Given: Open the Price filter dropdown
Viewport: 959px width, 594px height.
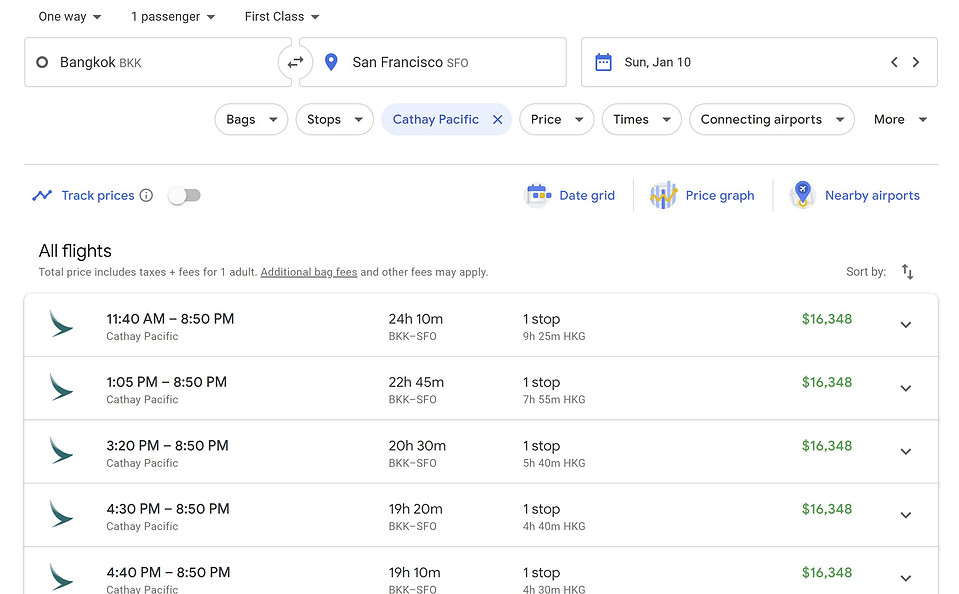Looking at the screenshot, I should 557,119.
